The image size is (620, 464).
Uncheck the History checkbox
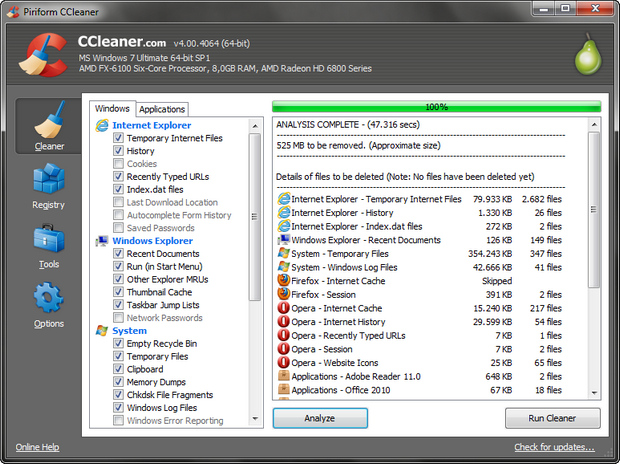pos(118,151)
